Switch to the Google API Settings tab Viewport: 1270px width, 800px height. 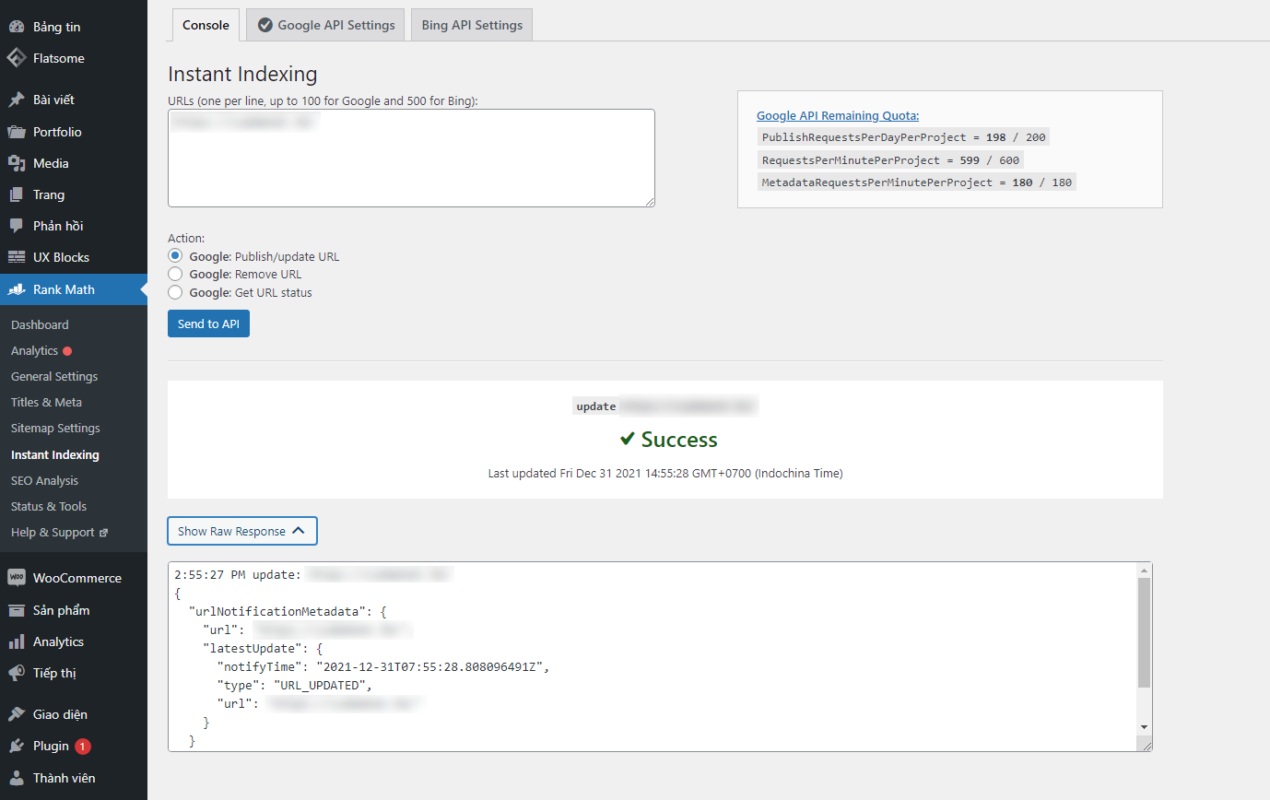[x=325, y=25]
